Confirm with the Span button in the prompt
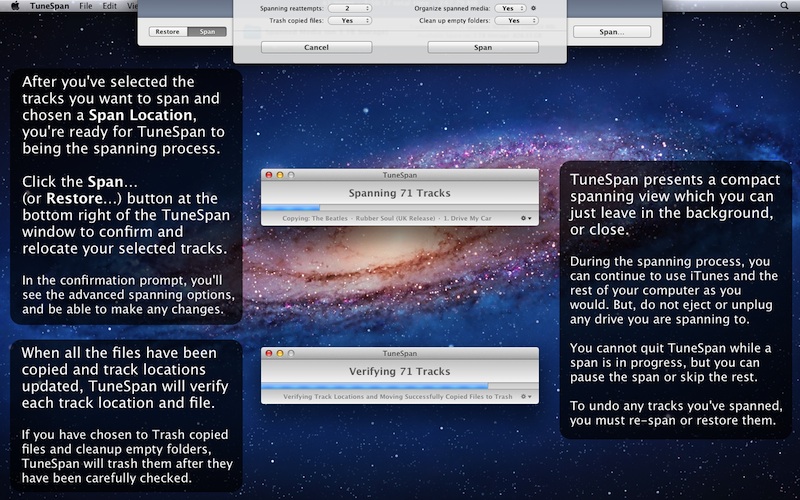Image resolution: width=800 pixels, height=500 pixels. coord(482,47)
